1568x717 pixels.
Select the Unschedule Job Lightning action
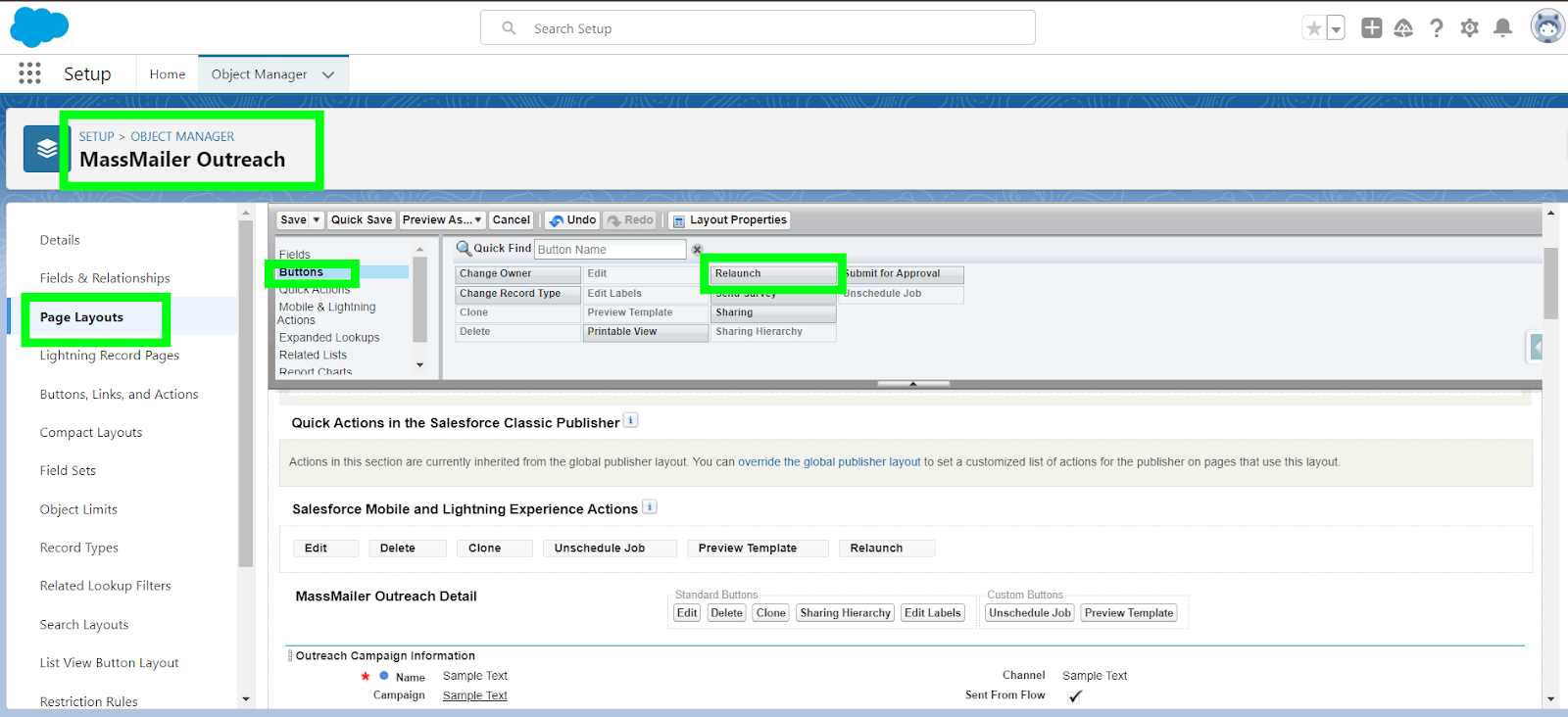point(610,549)
